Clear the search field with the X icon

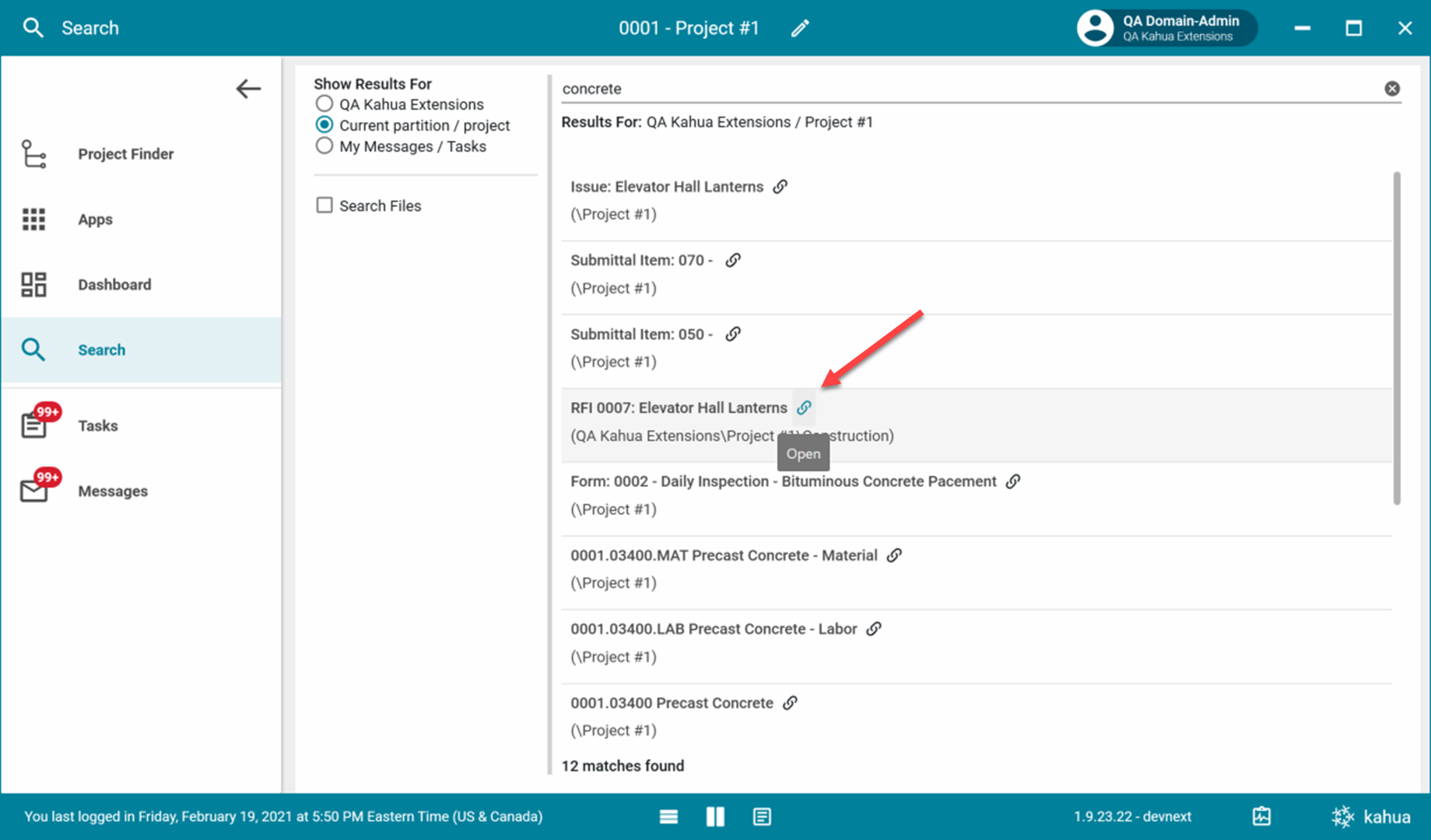tap(1391, 89)
